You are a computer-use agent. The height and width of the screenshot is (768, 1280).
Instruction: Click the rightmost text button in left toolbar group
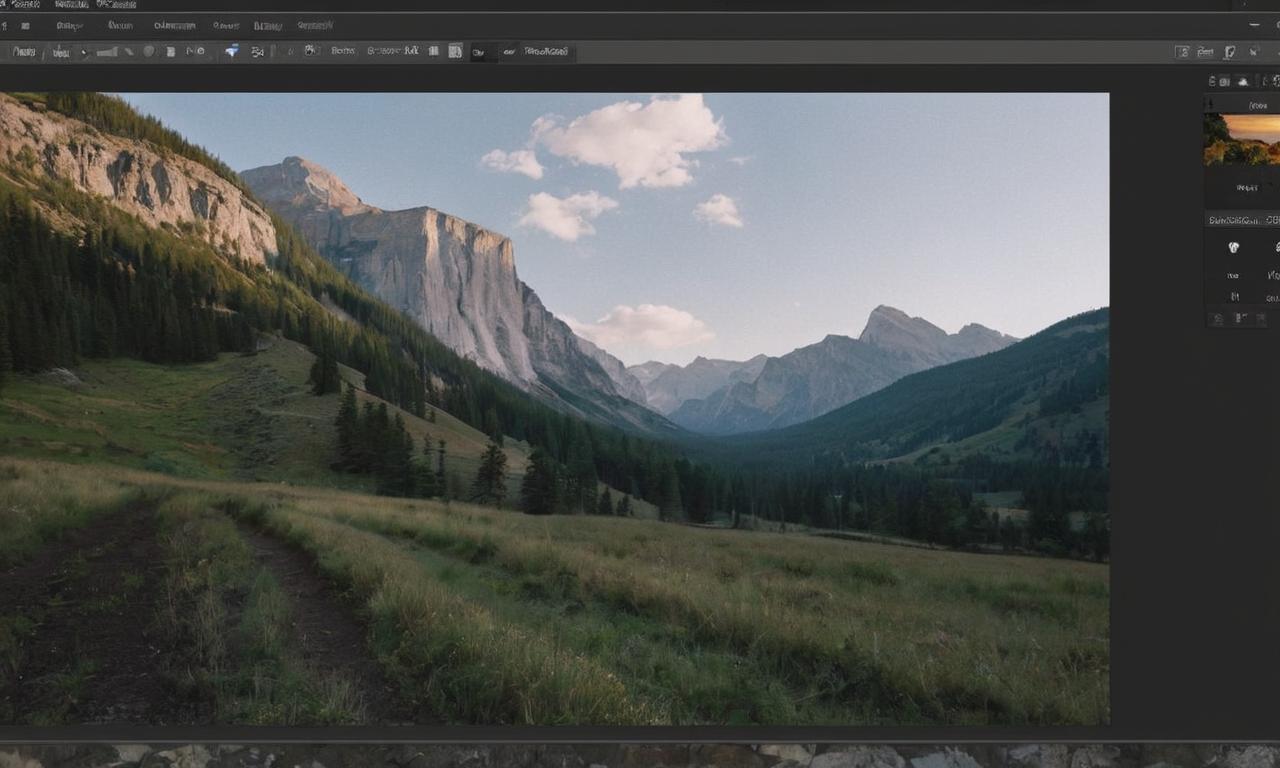pyautogui.click(x=546, y=51)
